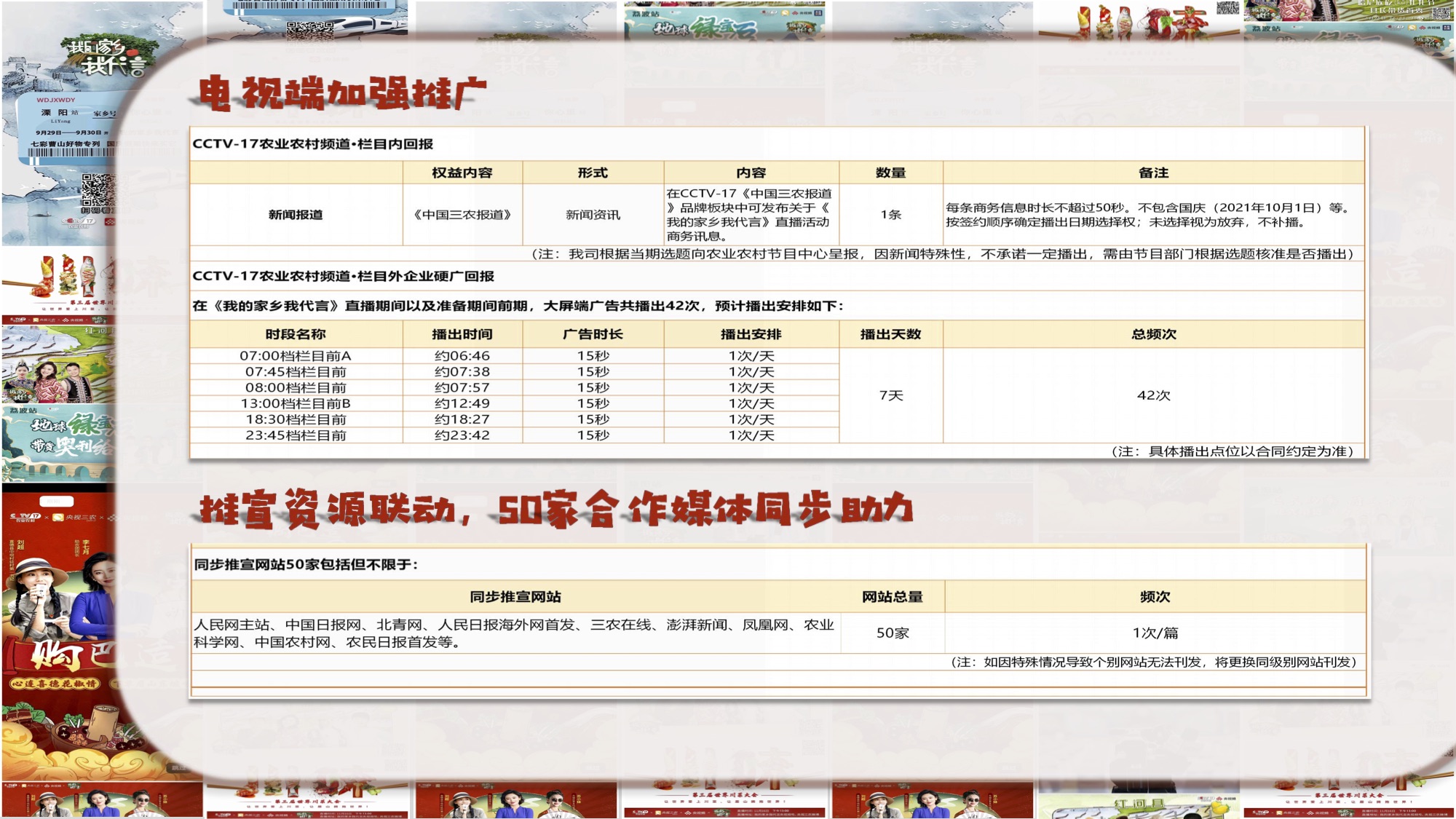Viewport: 1456px width, 819px height.
Task: Select the 07:00档栏目前A row name
Action: click(296, 356)
